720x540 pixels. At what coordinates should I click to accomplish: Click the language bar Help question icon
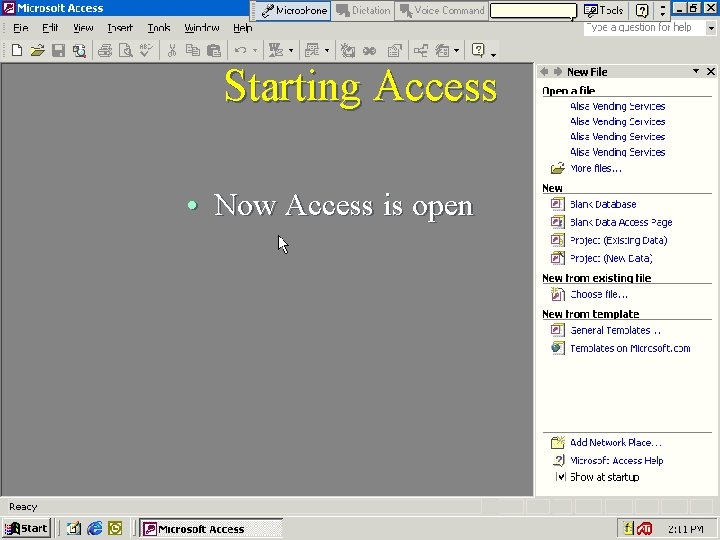642,11
